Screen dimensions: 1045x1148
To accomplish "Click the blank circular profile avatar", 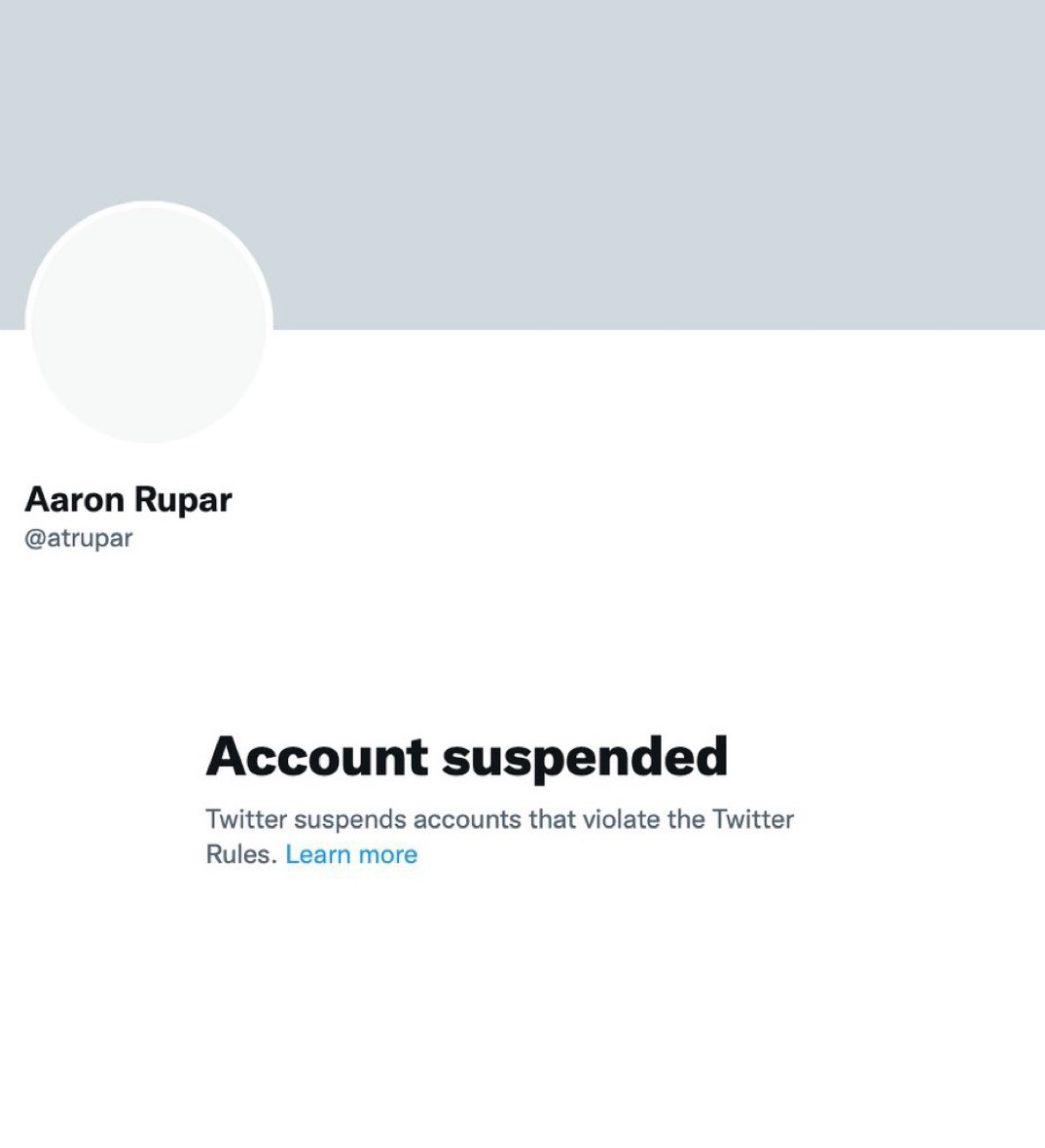I will (x=149, y=322).
